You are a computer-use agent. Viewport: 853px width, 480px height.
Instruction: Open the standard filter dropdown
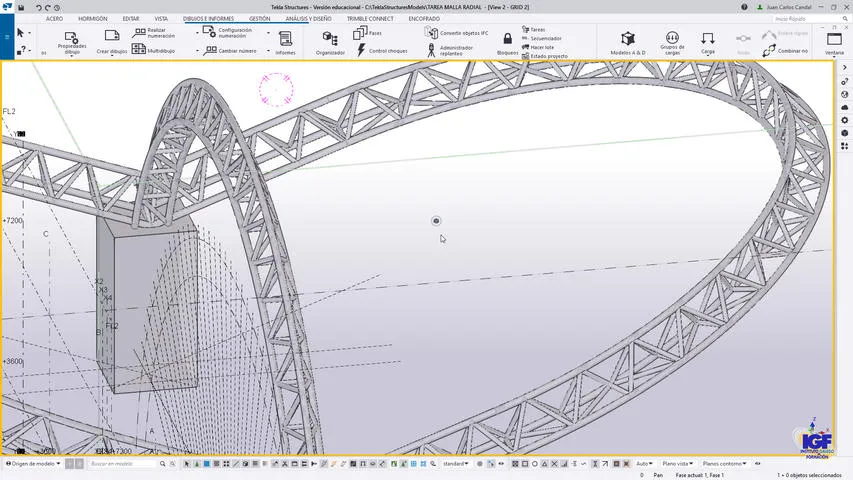455,464
